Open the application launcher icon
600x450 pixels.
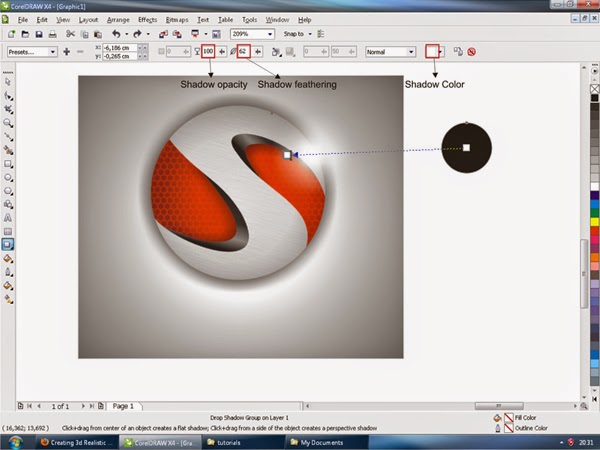[x=195, y=34]
